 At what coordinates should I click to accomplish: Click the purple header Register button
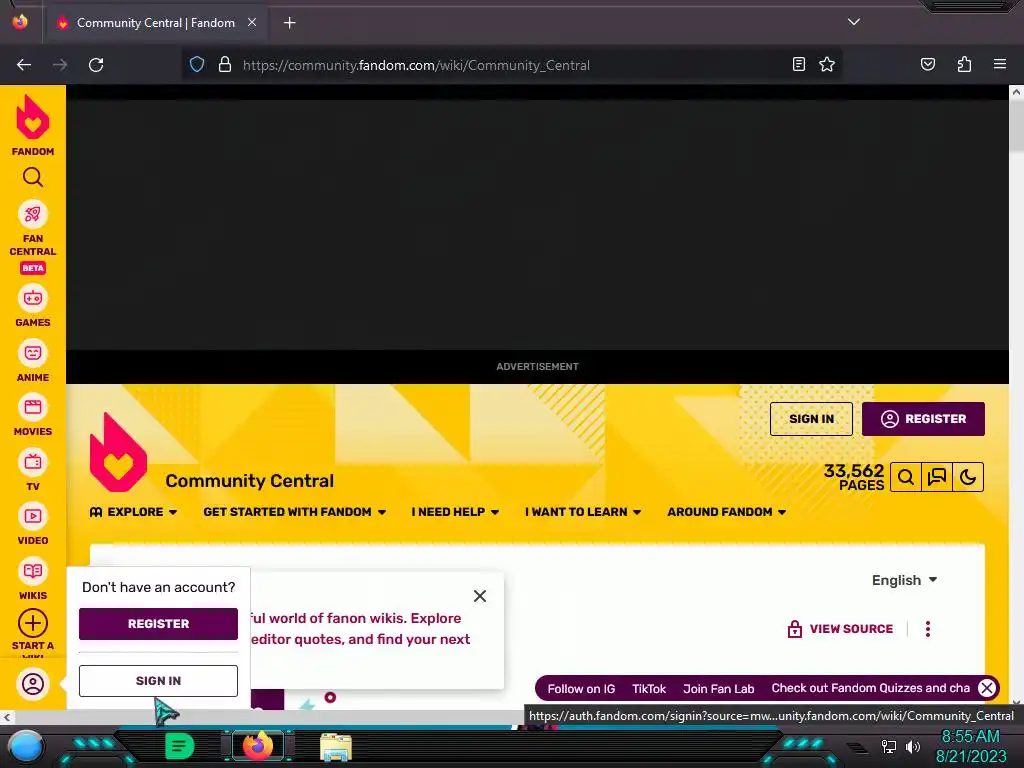click(923, 419)
